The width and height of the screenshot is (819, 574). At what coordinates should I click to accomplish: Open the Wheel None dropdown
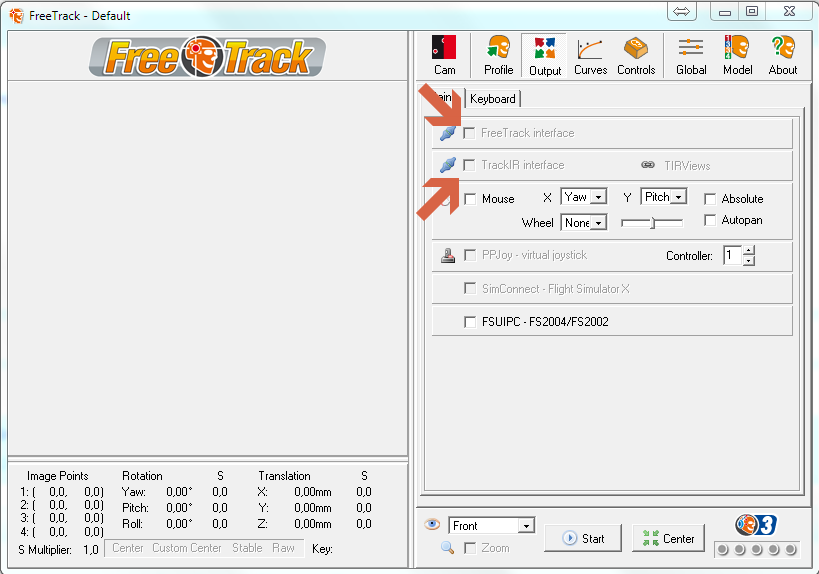[x=583, y=222]
